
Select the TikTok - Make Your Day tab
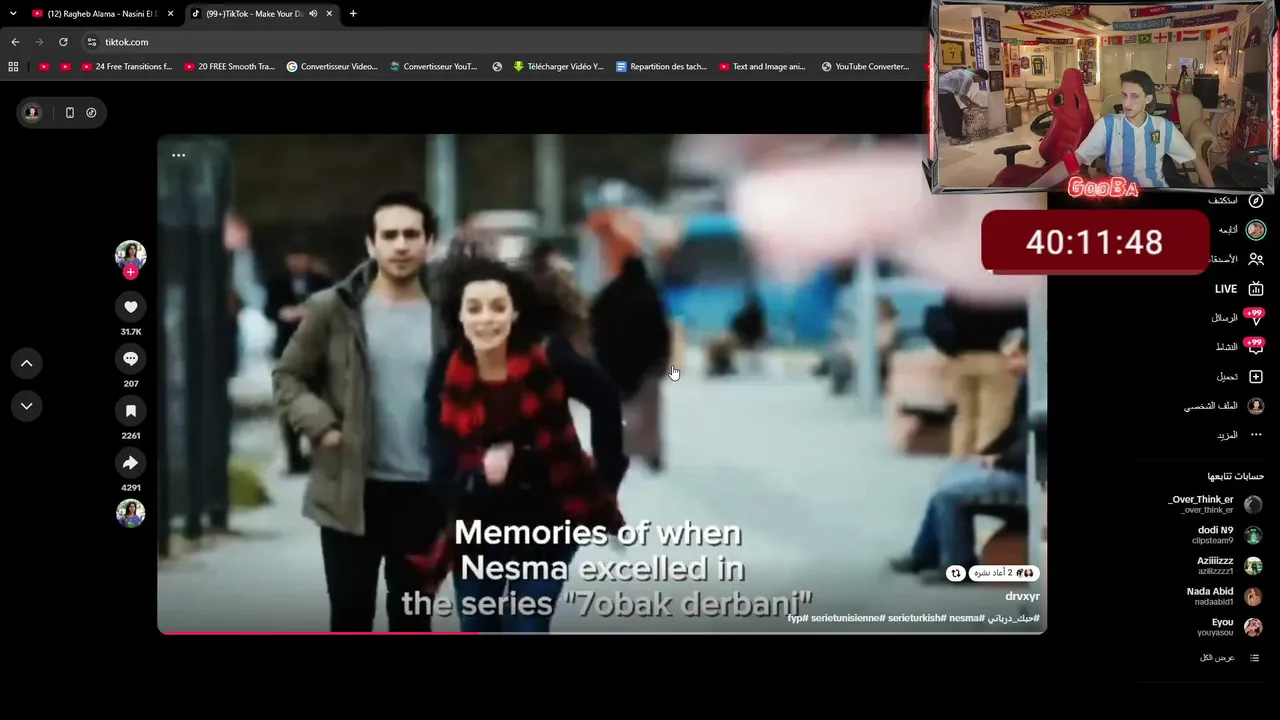254,14
